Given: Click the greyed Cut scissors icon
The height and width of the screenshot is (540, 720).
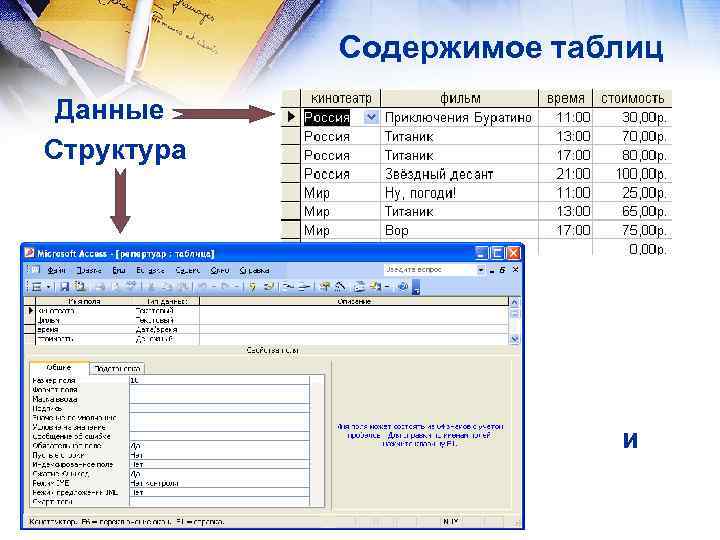Looking at the screenshot, I should [x=151, y=287].
